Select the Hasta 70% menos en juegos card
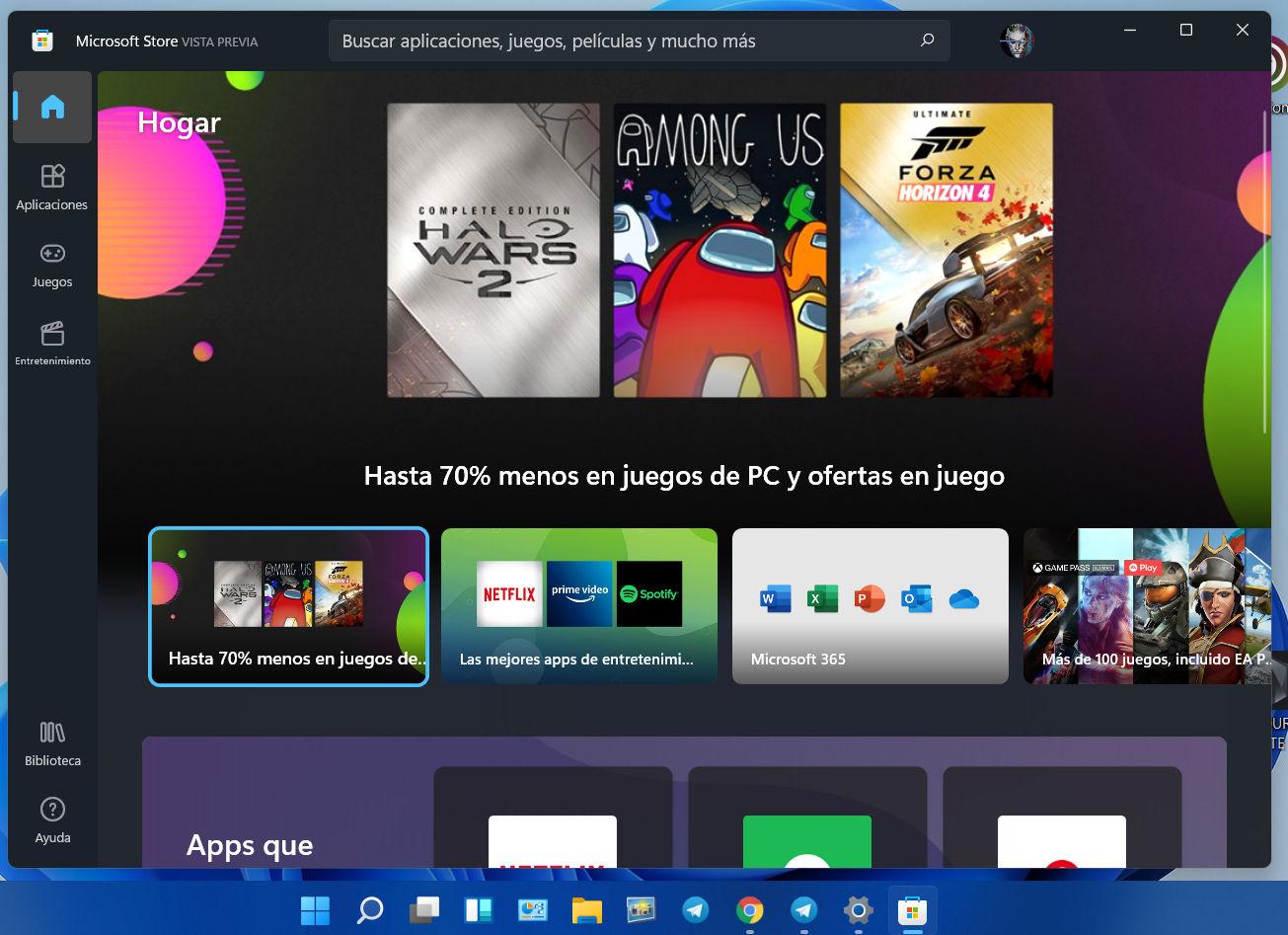This screenshot has height=935, width=1288. click(x=288, y=606)
